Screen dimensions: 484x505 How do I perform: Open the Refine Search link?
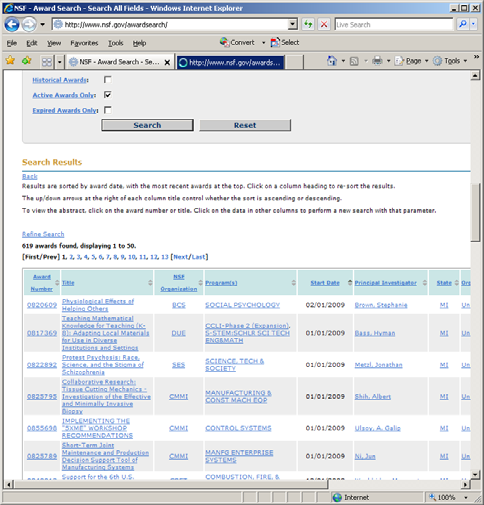43,234
